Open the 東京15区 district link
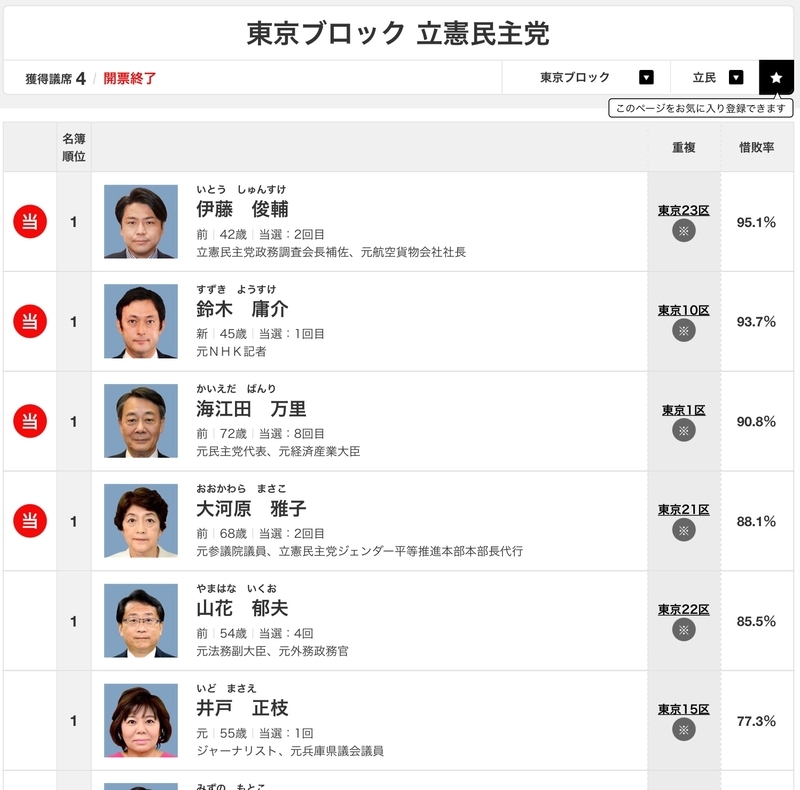Image resolution: width=800 pixels, height=790 pixels. (684, 709)
